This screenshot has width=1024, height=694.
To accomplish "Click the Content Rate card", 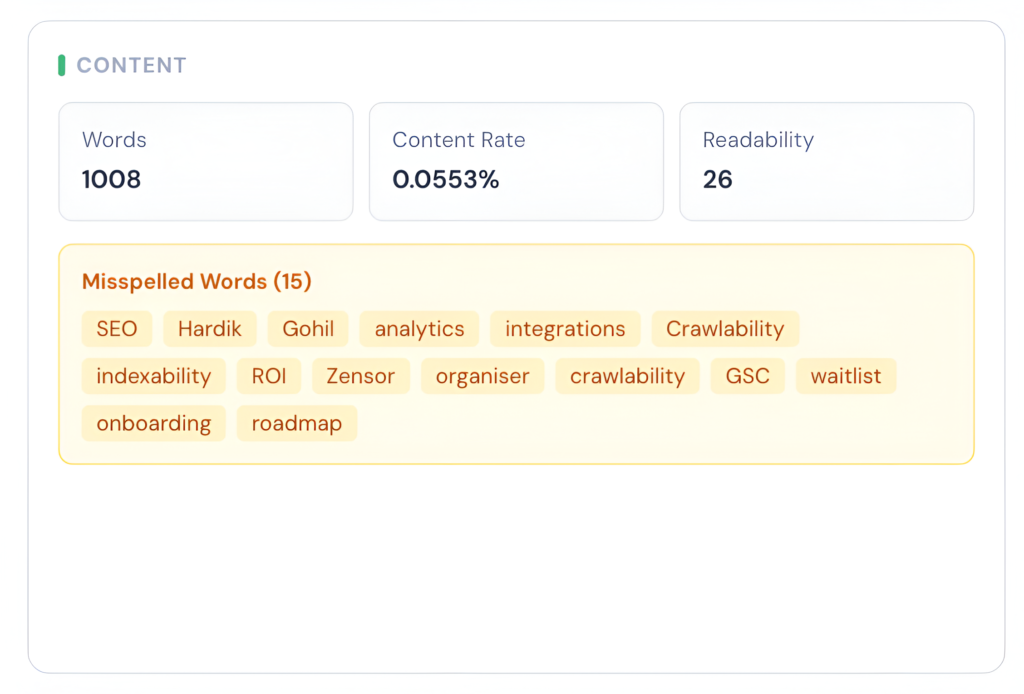I will coord(516,161).
